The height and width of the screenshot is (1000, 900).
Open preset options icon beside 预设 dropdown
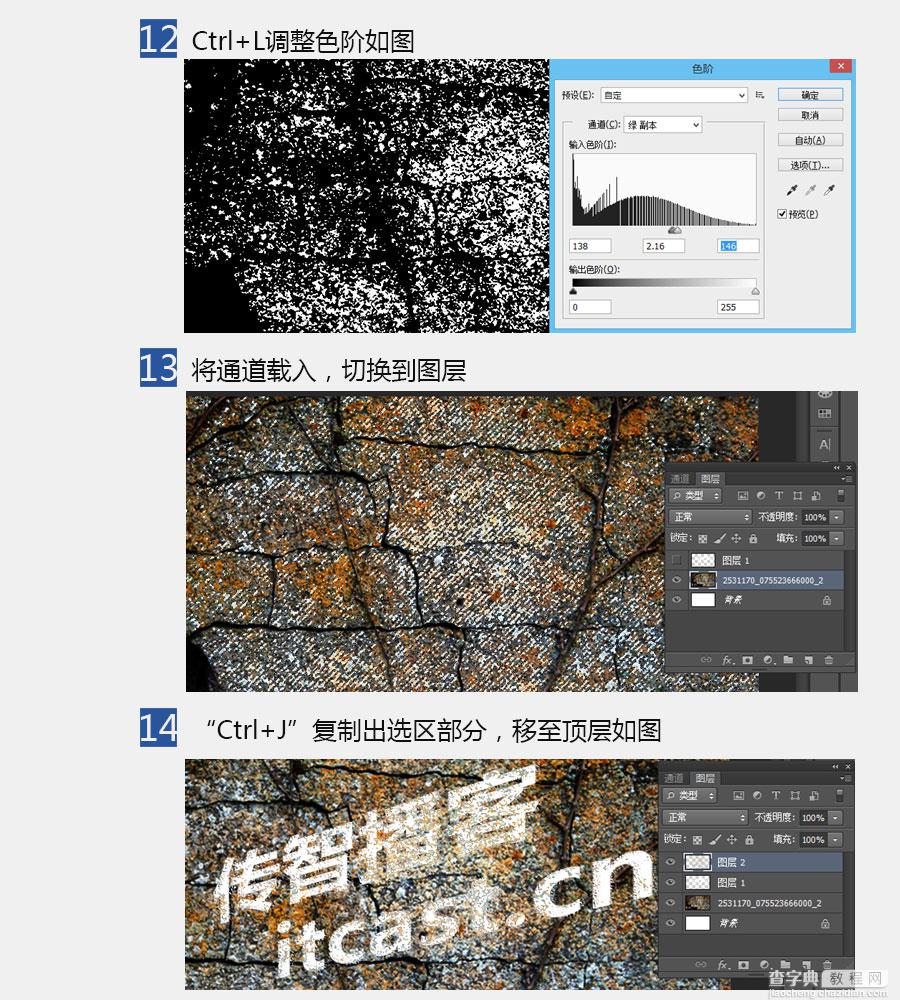pos(760,95)
